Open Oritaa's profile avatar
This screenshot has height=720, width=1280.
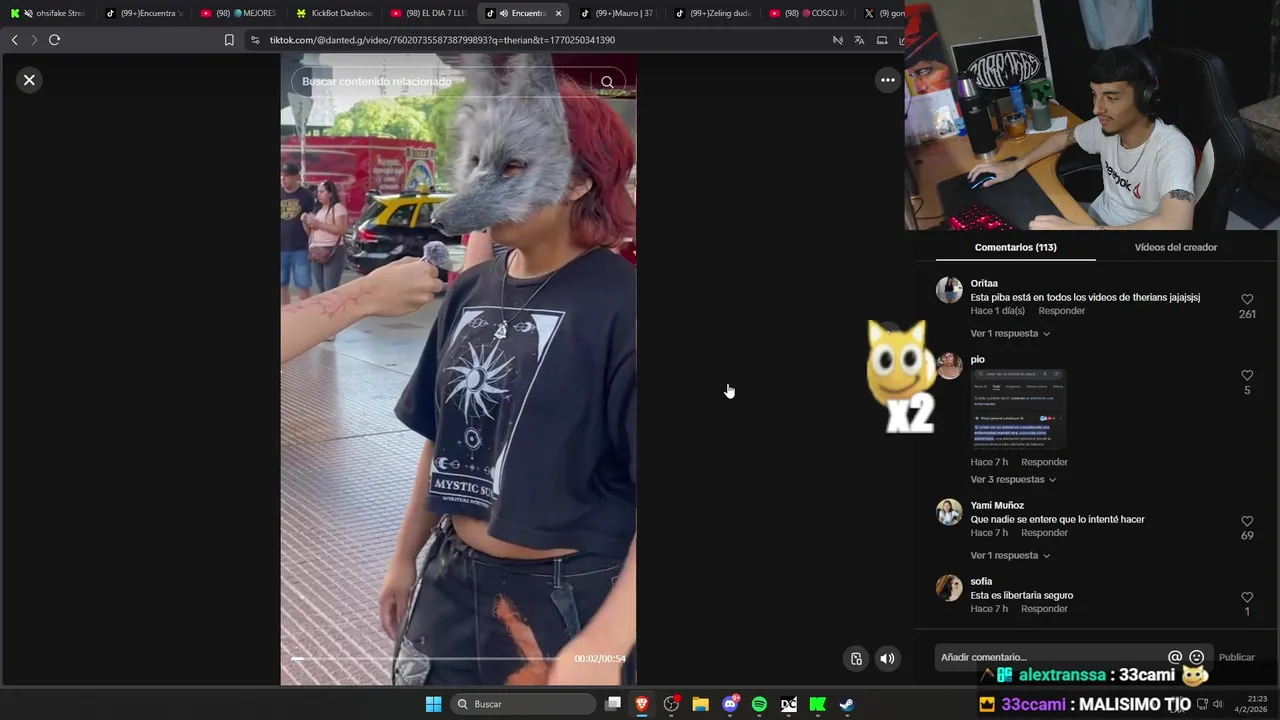point(949,290)
